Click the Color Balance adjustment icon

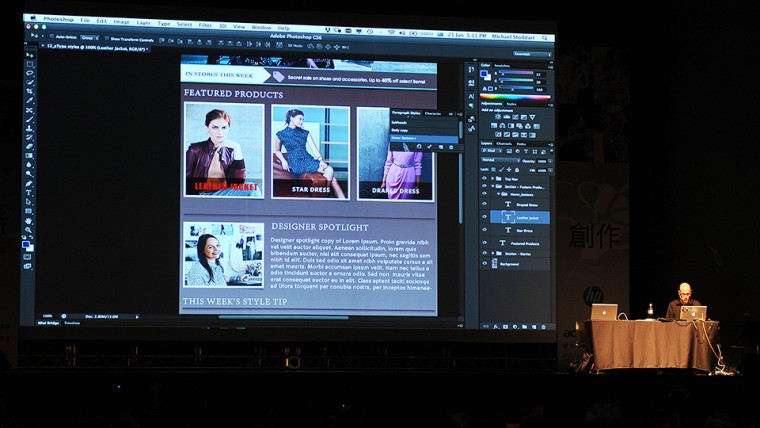coord(502,126)
